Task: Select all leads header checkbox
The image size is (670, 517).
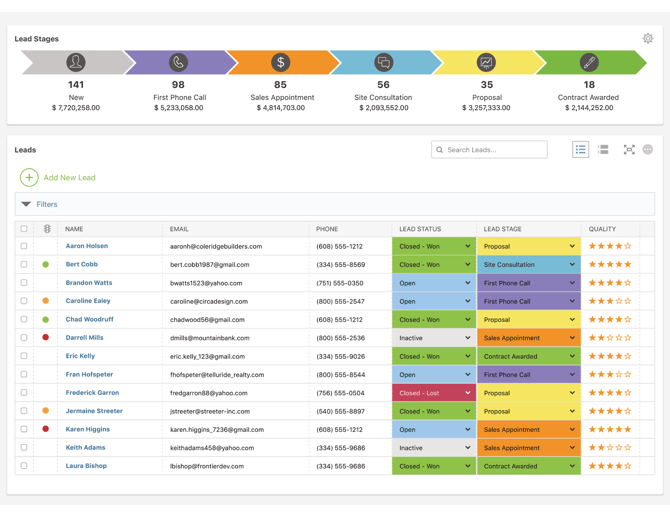Action: [x=24, y=229]
